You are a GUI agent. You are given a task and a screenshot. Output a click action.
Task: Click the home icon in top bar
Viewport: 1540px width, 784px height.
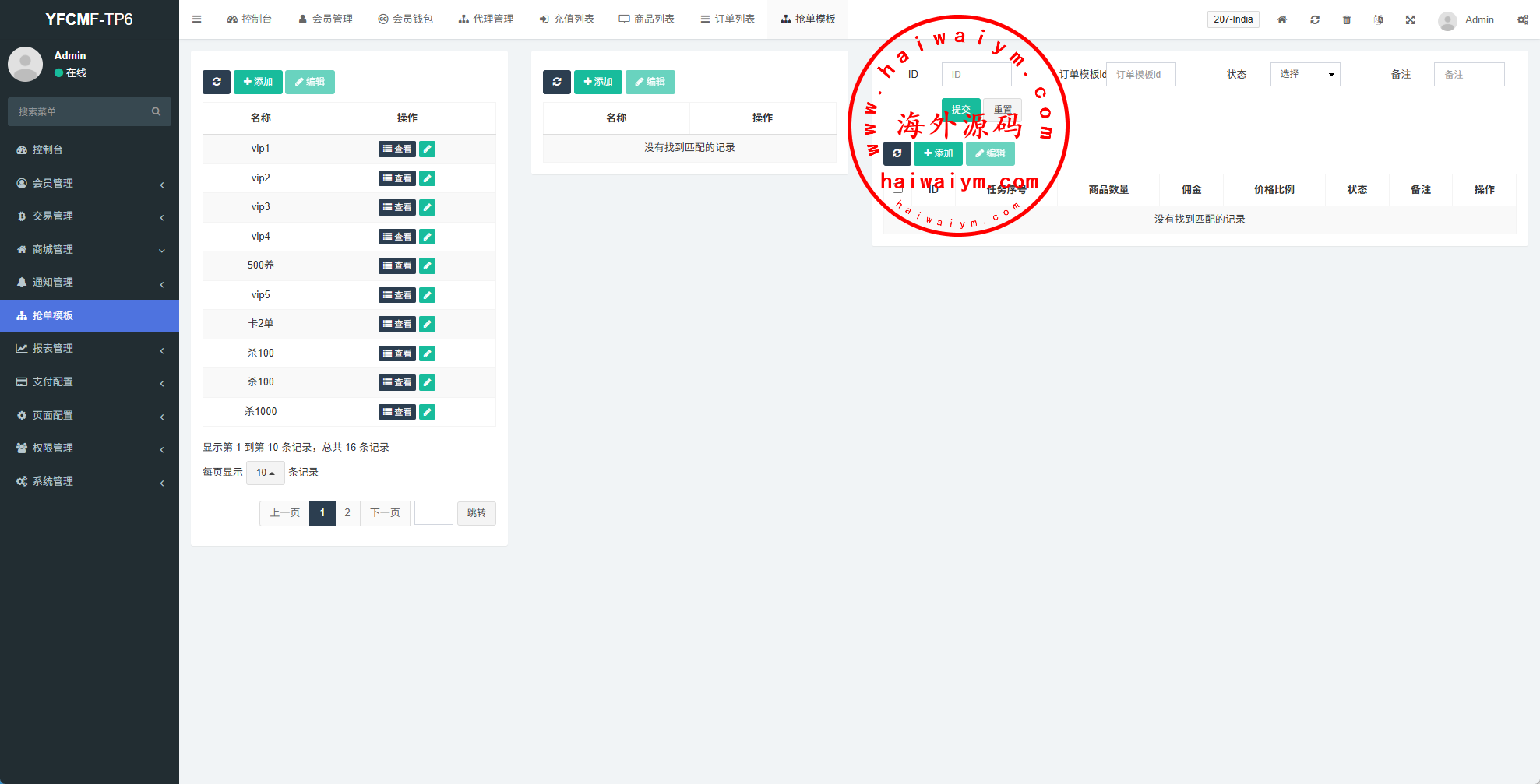1281,19
